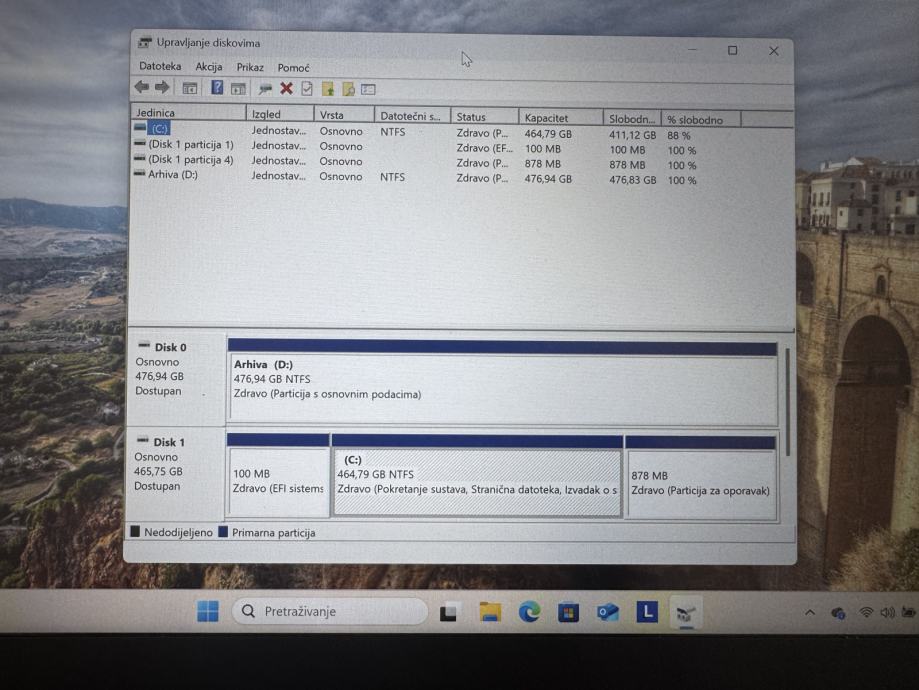Open the Akcija menu
Viewport: 919px width, 690px height.
click(x=209, y=67)
